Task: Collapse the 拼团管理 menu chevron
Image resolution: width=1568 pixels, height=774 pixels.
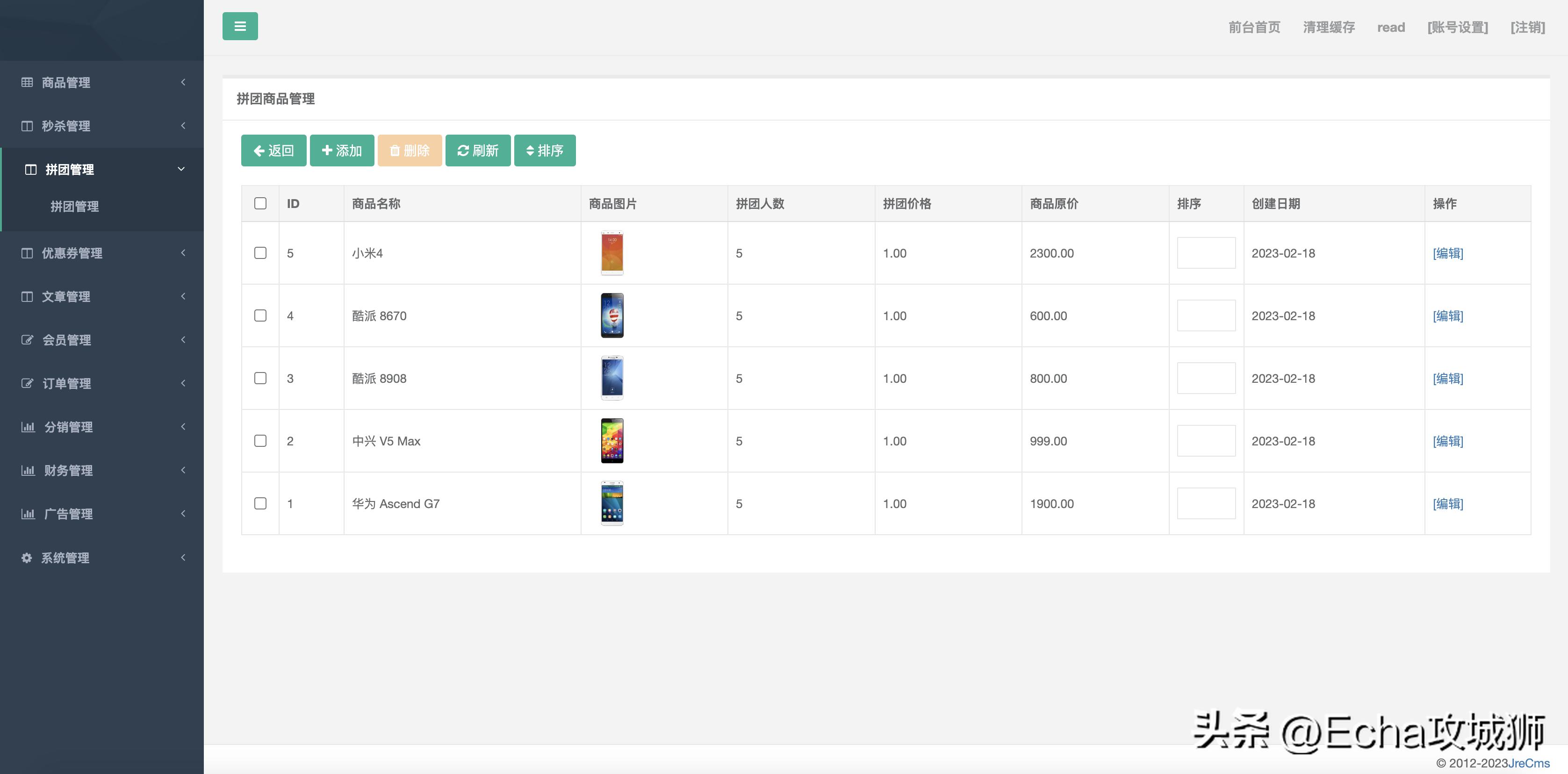Action: click(x=181, y=169)
